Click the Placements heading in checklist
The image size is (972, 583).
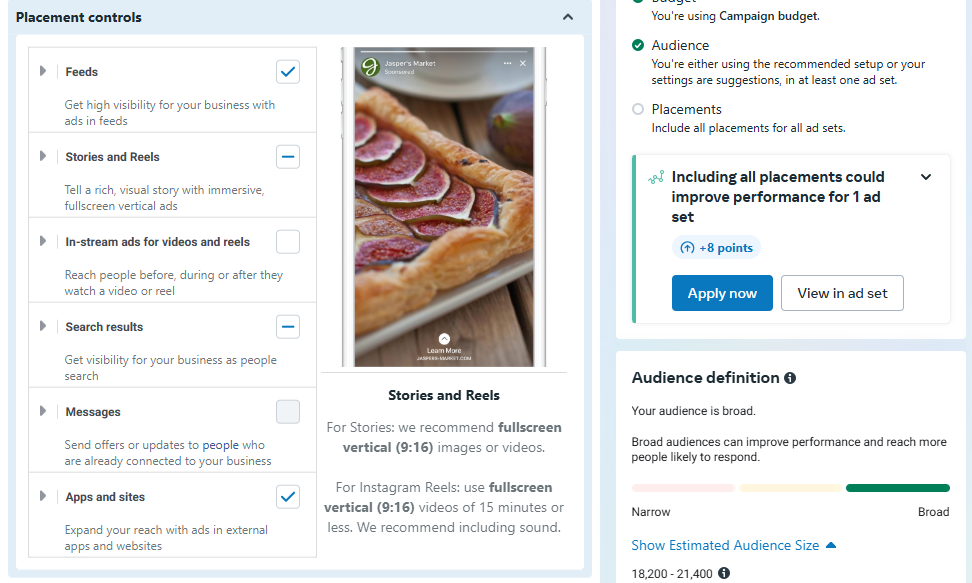coord(686,109)
